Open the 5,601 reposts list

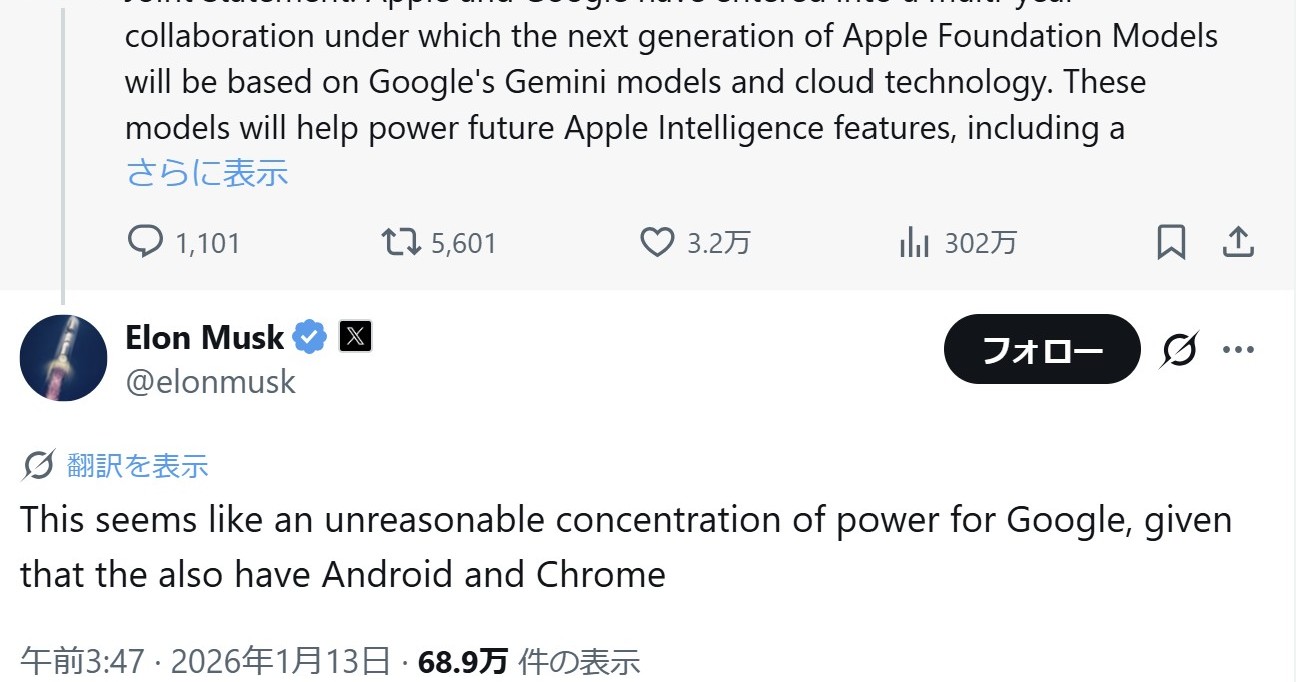point(463,241)
